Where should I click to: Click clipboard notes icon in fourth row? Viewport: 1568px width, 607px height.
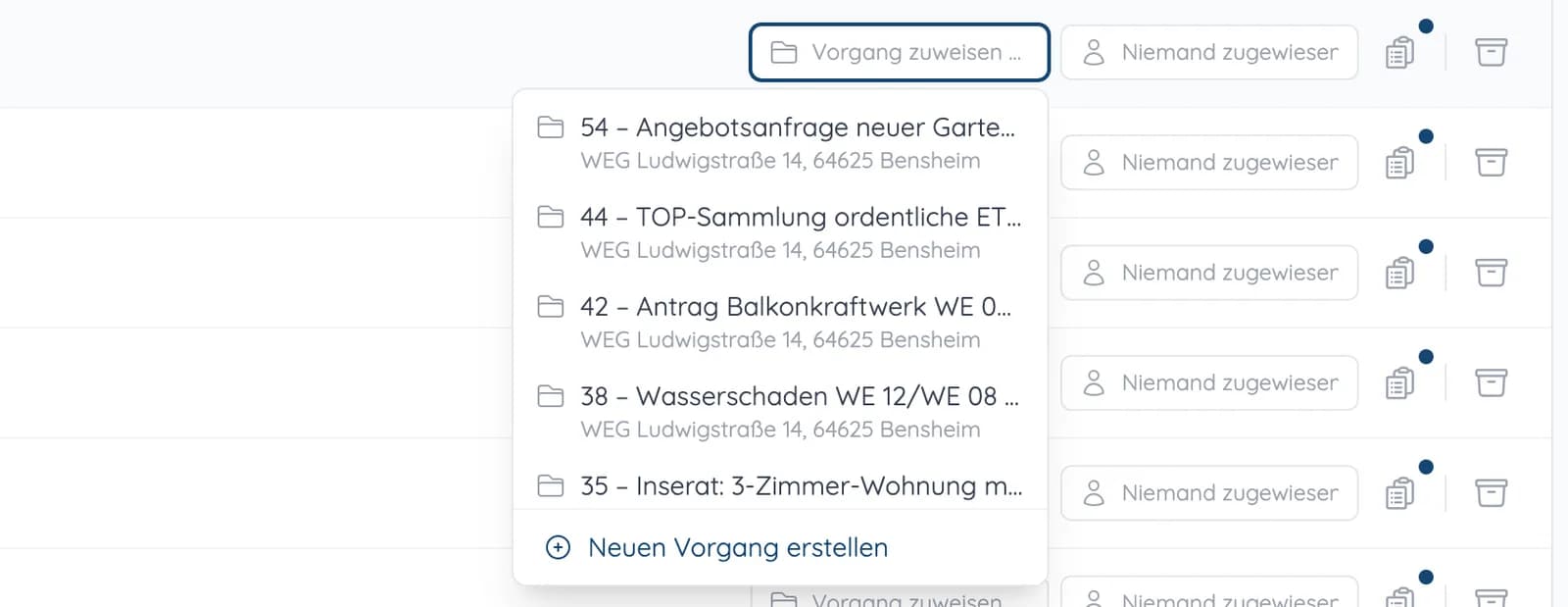(1400, 382)
